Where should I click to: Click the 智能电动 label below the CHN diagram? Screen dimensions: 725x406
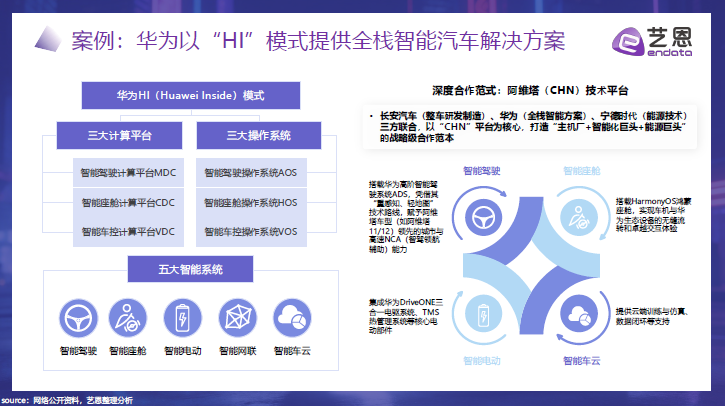click(x=482, y=361)
